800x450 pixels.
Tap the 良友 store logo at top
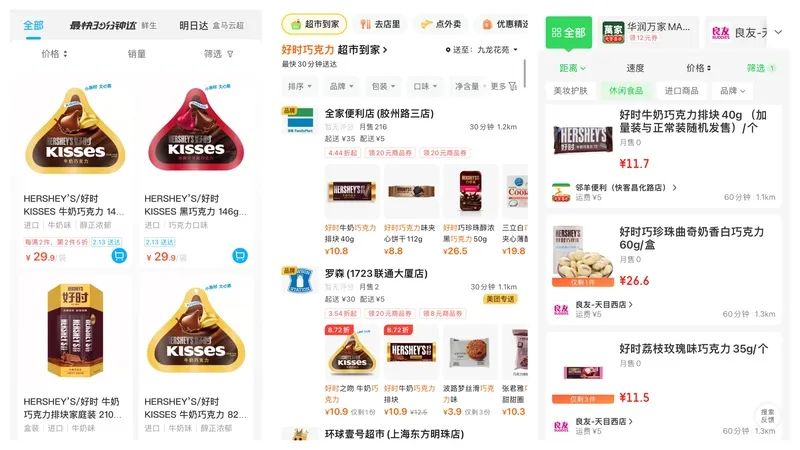tap(720, 33)
